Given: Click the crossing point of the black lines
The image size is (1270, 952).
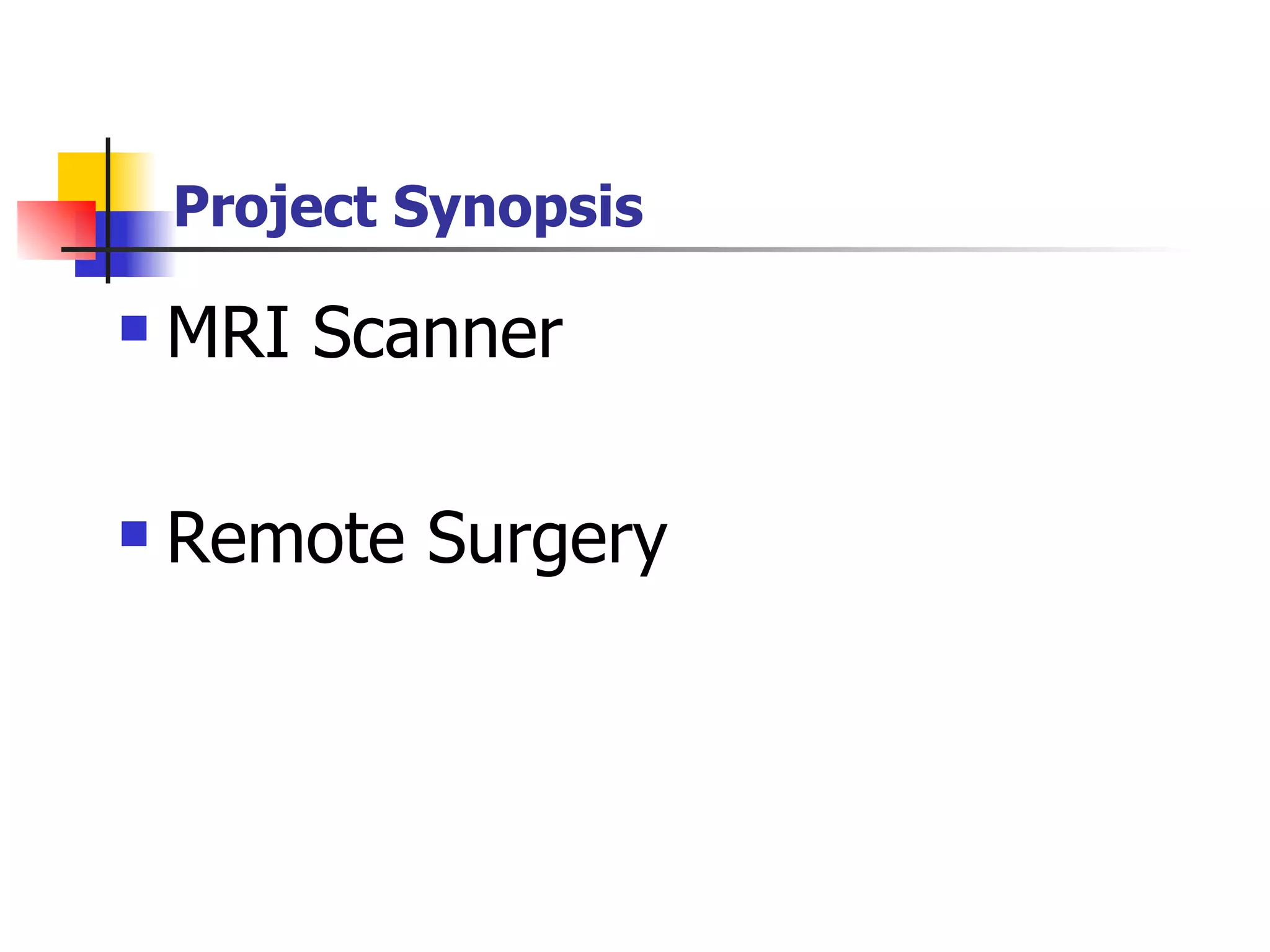Looking at the screenshot, I should click(108, 249).
